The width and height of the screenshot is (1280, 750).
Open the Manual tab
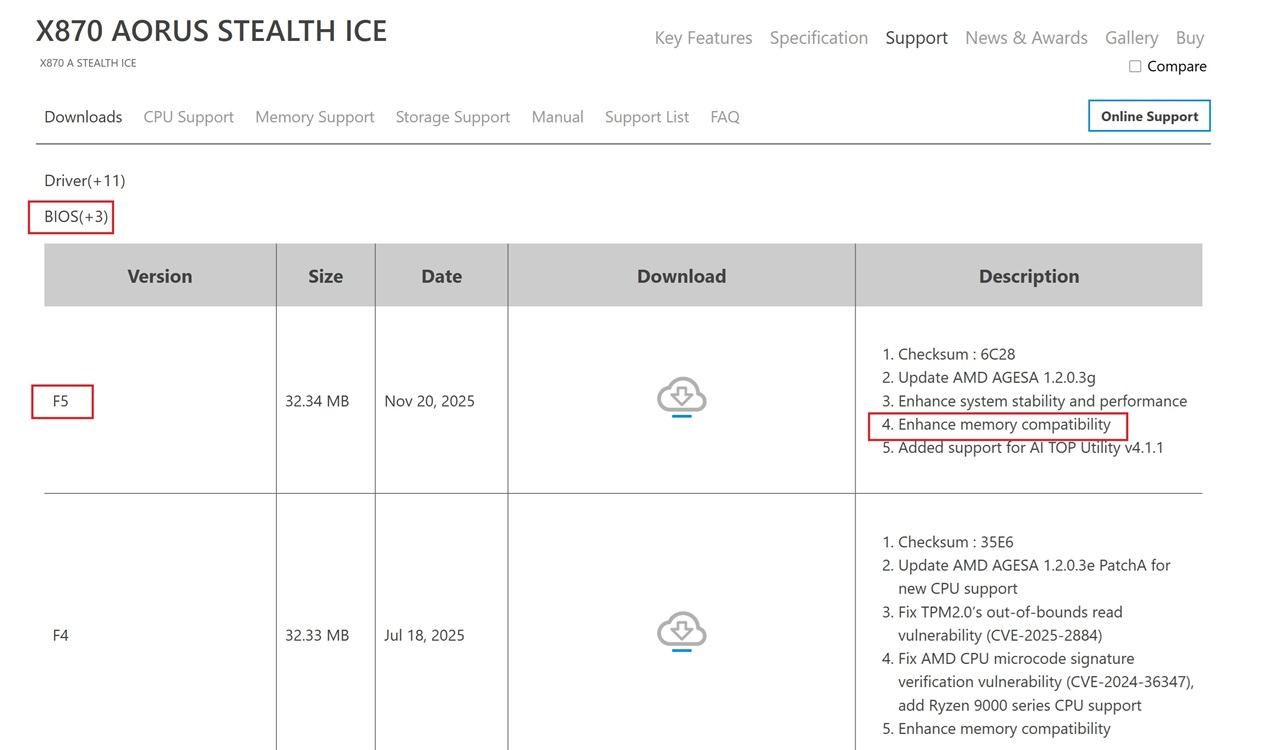pos(557,117)
